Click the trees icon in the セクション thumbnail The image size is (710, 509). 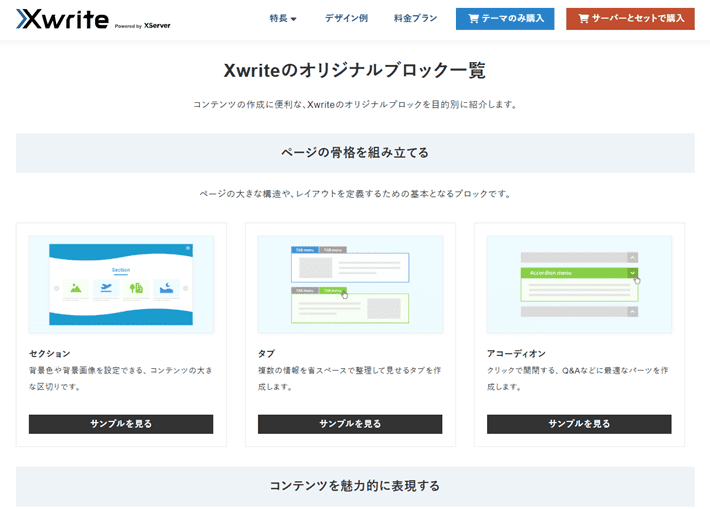point(136,288)
